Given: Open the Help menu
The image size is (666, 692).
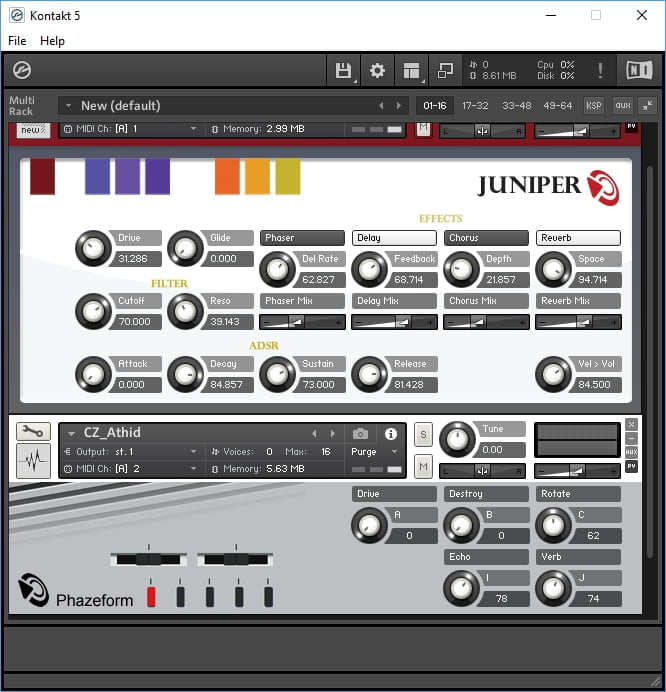Looking at the screenshot, I should click(x=52, y=41).
